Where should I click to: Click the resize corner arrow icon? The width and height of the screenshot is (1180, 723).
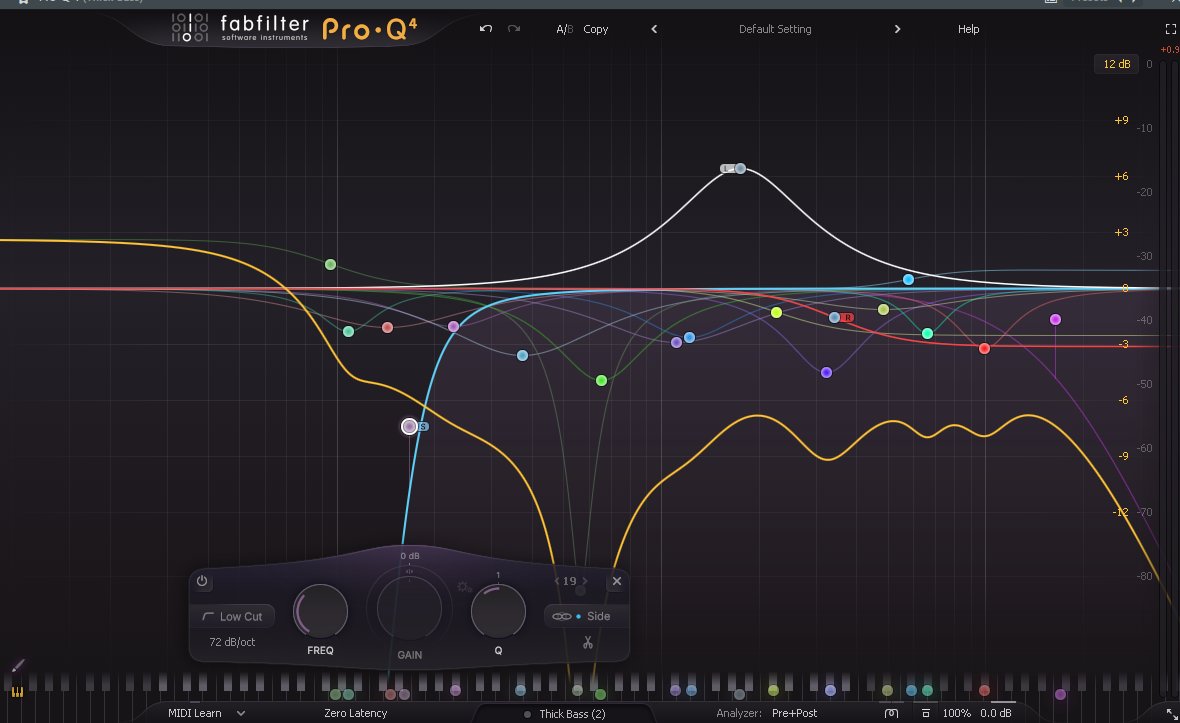point(1171,713)
